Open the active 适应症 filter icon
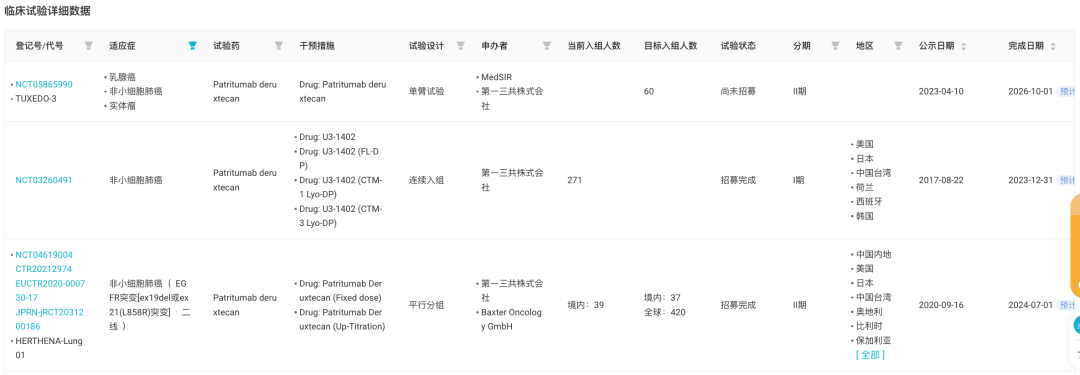This screenshot has height=375, width=1080. click(192, 45)
